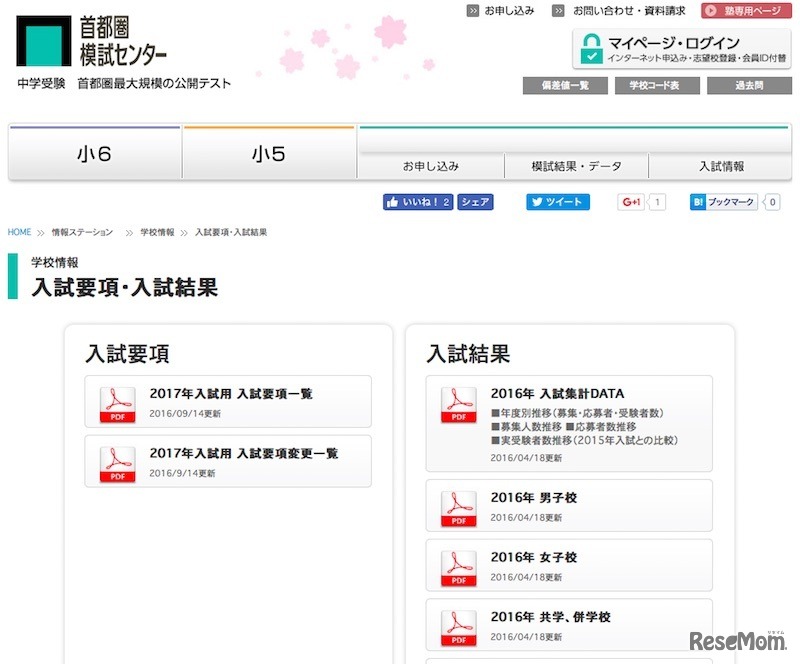This screenshot has width=800, height=664.
Task: Click the PDF icon beside 2016年 女子校
Action: (x=459, y=564)
